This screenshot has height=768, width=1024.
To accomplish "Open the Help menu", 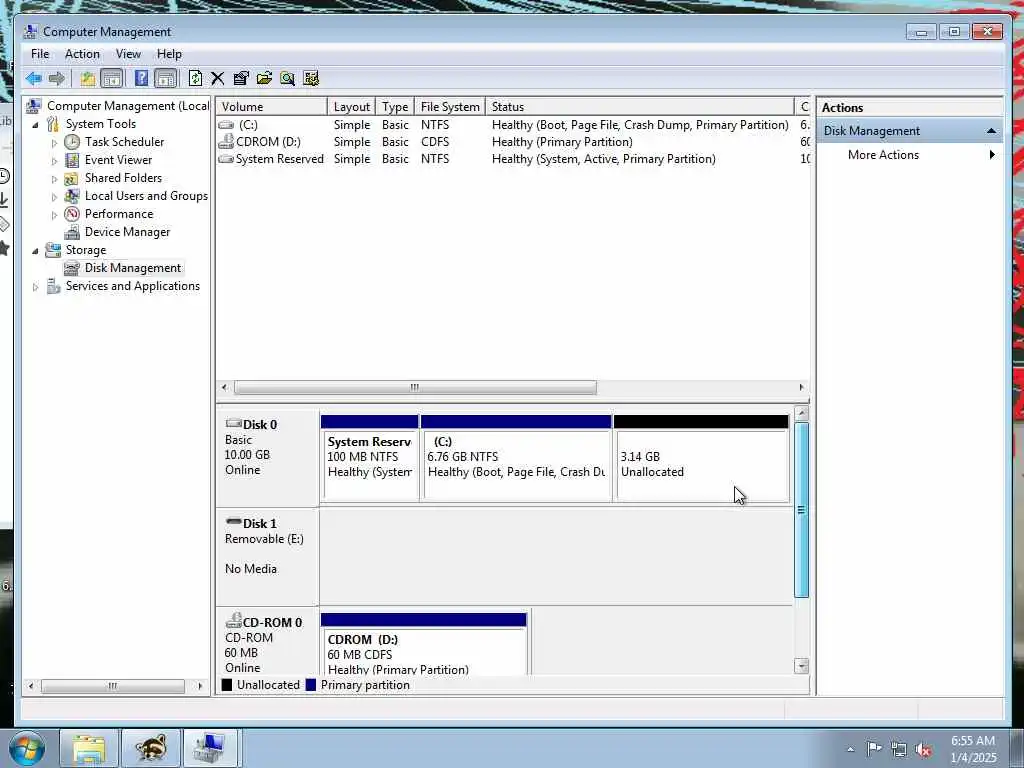I will click(169, 54).
